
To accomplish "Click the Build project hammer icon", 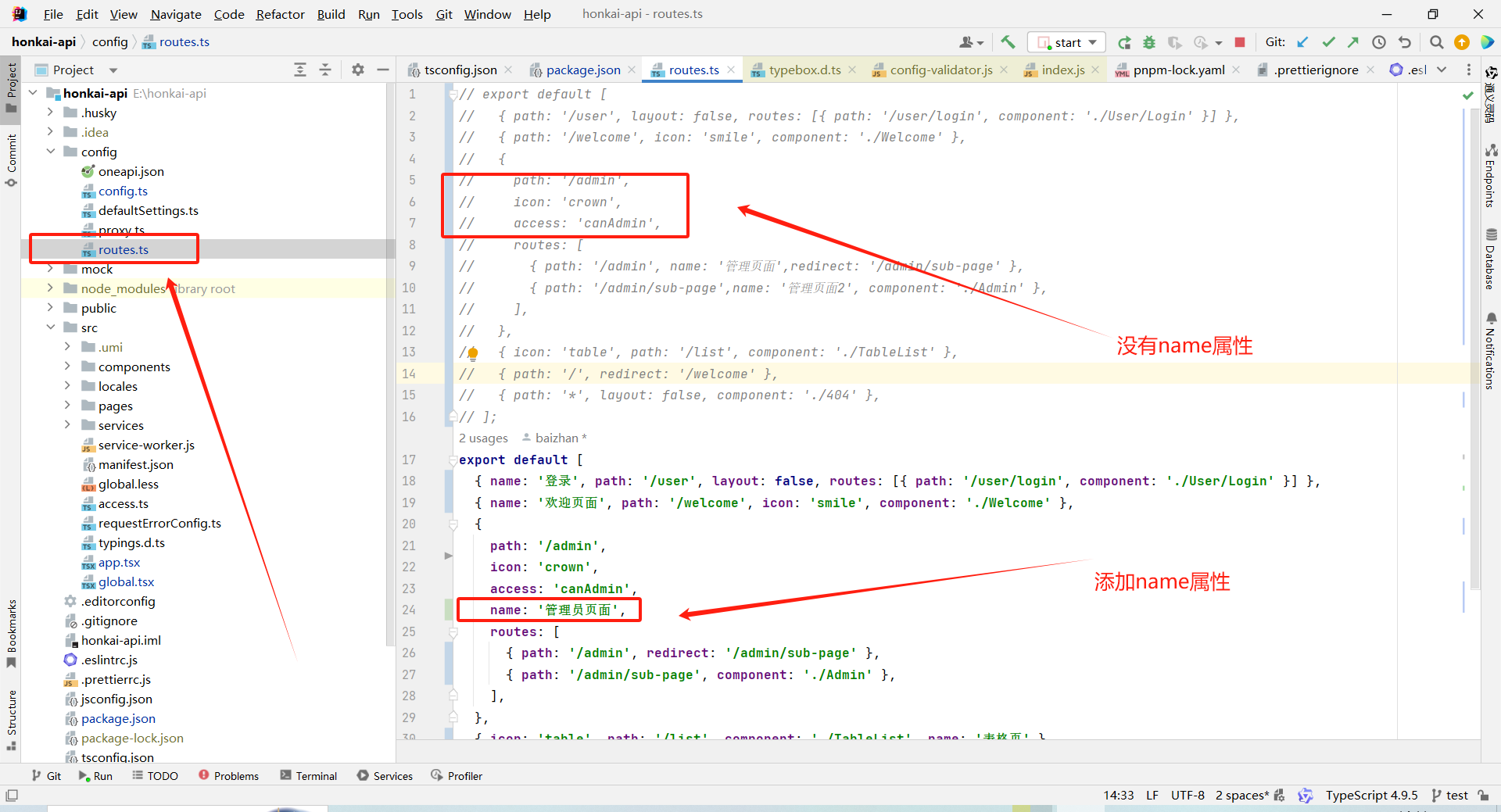I will click(x=1008, y=42).
